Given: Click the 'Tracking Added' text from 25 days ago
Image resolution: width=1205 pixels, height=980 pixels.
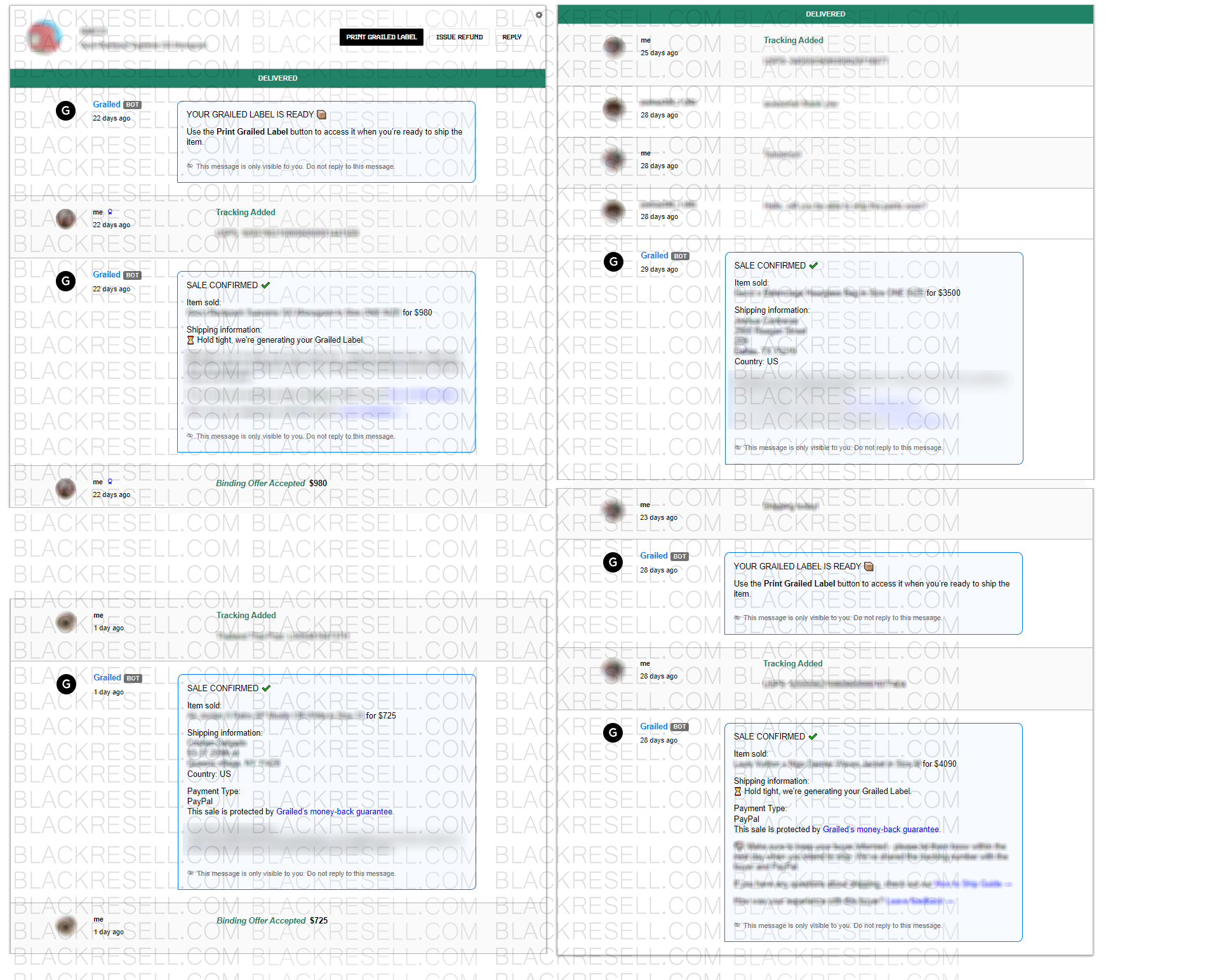Looking at the screenshot, I should [x=794, y=41].
